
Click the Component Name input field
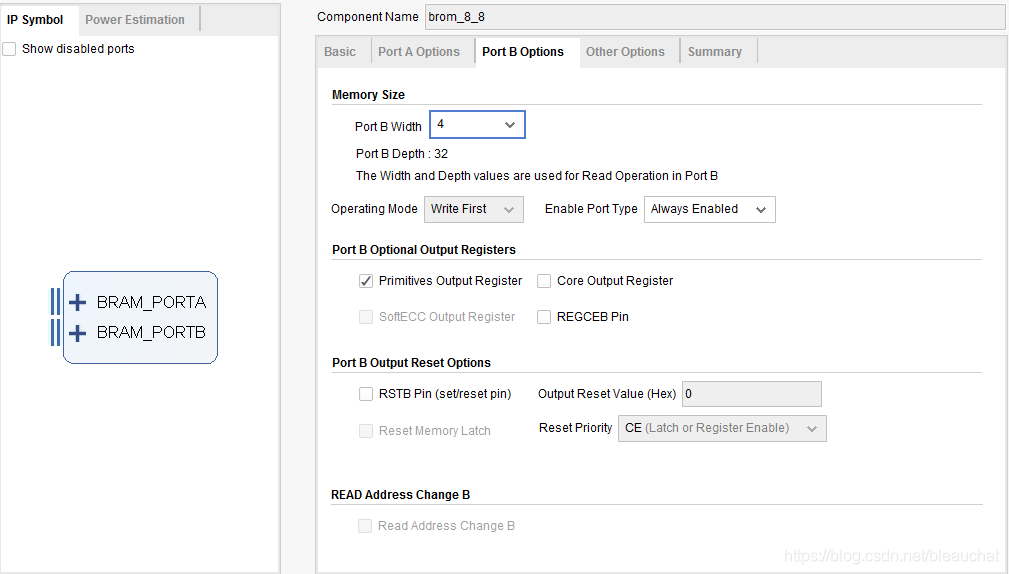click(715, 17)
